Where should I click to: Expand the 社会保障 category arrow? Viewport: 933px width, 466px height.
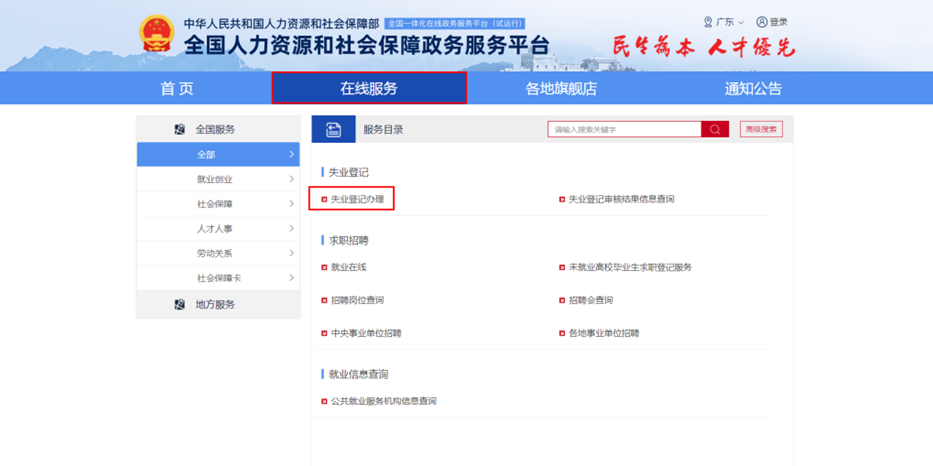[x=291, y=204]
